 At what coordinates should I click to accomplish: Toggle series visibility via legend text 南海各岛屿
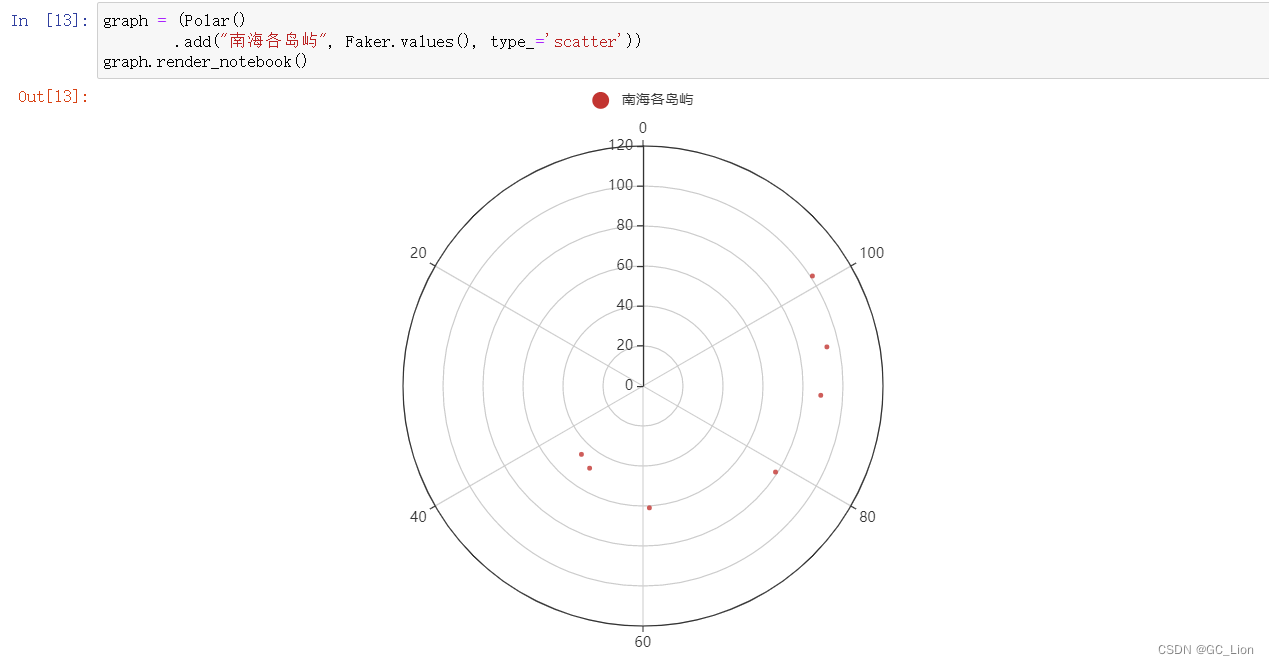coord(658,99)
